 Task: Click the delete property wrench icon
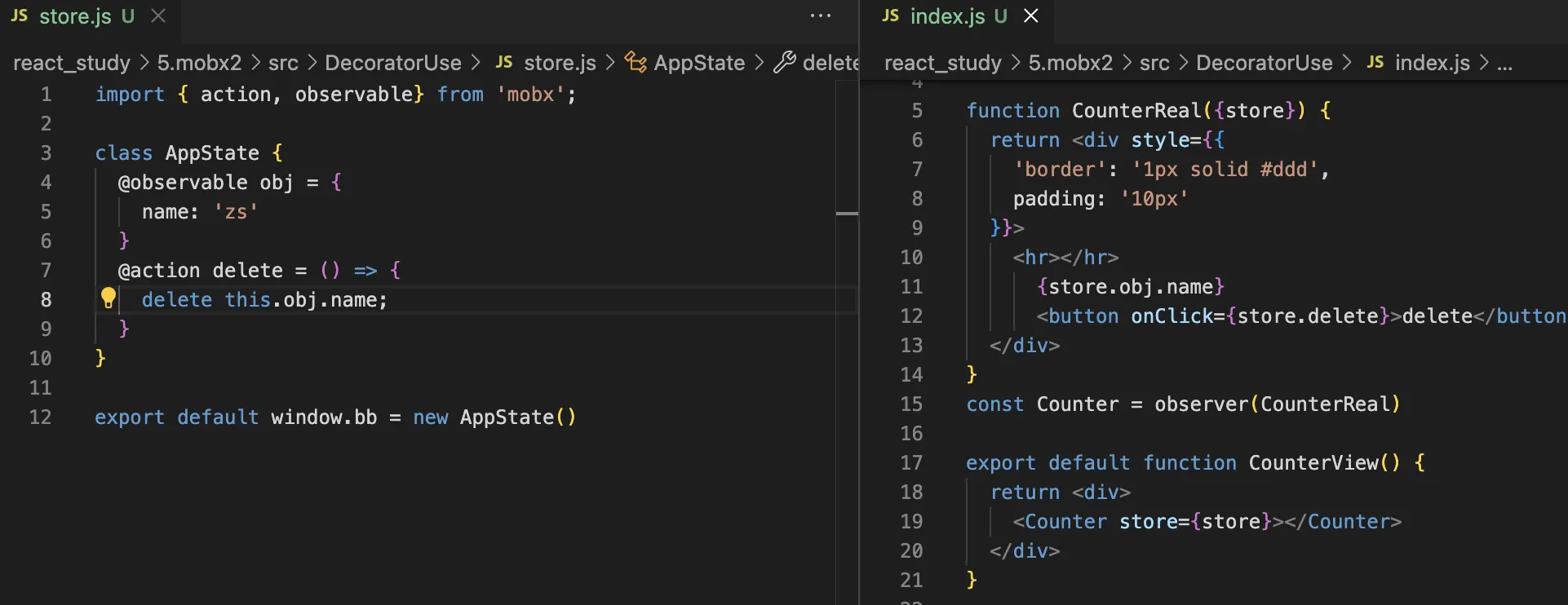tap(784, 62)
